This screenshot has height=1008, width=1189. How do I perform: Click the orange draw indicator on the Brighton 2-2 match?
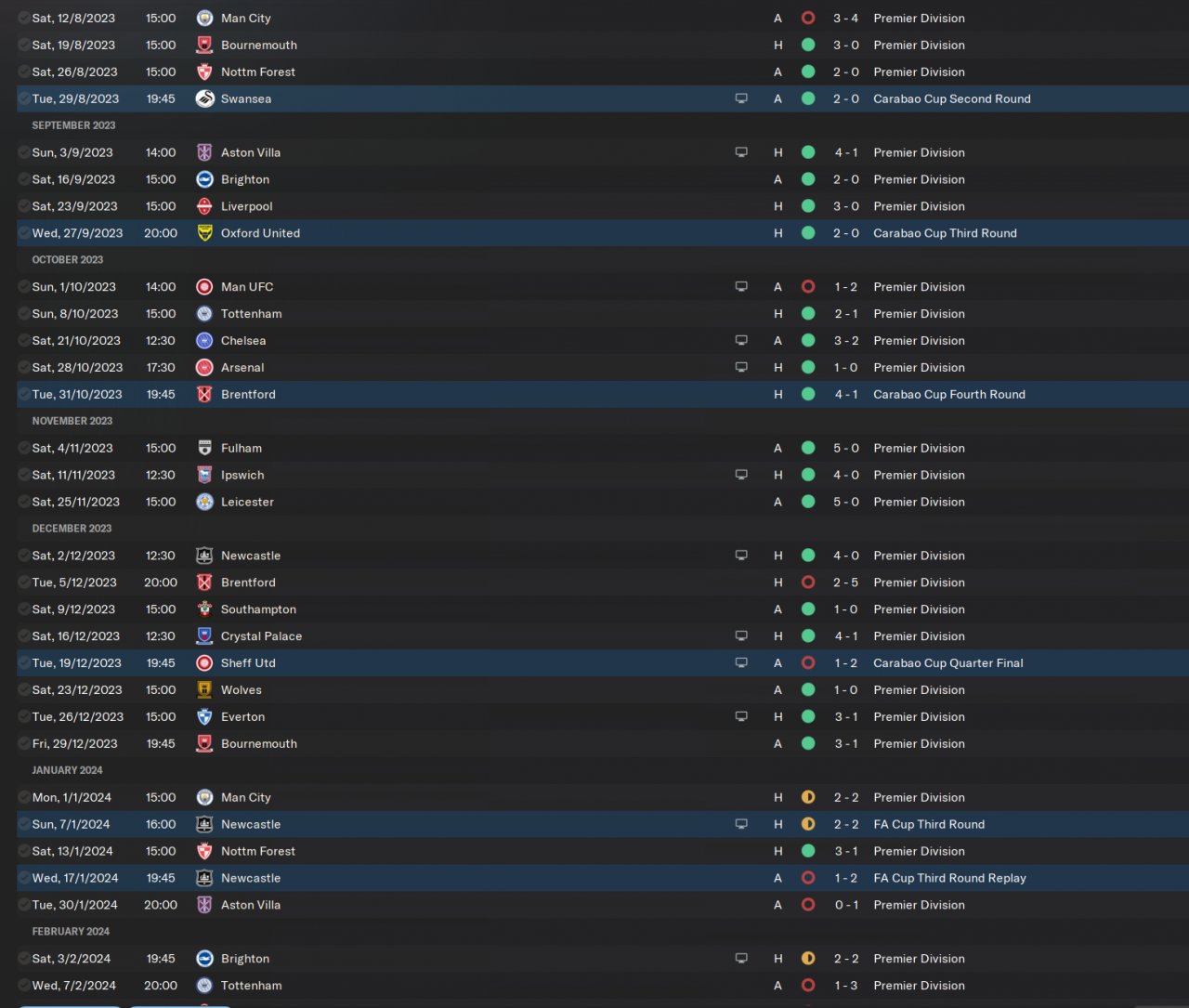click(x=808, y=959)
